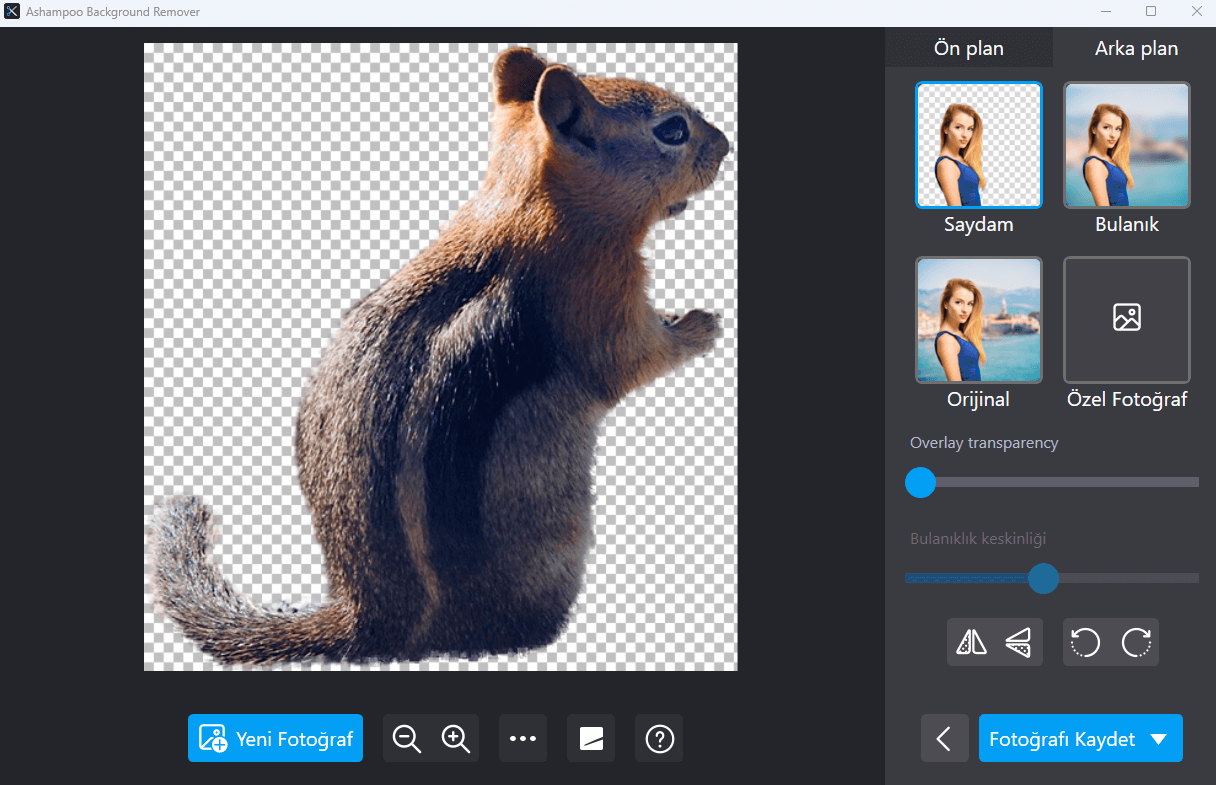Click the Bulanıklık keskinliği slider handle
Image resolution: width=1216 pixels, height=785 pixels.
[1043, 578]
